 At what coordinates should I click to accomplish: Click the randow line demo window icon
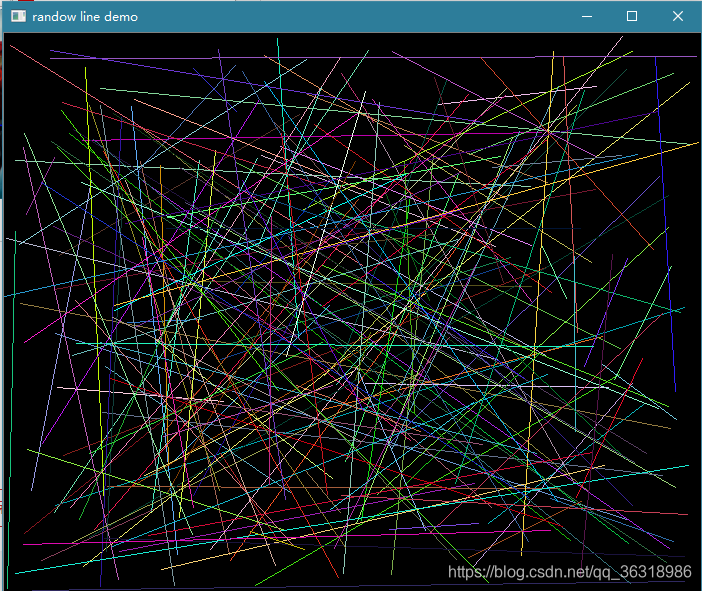coord(18,17)
